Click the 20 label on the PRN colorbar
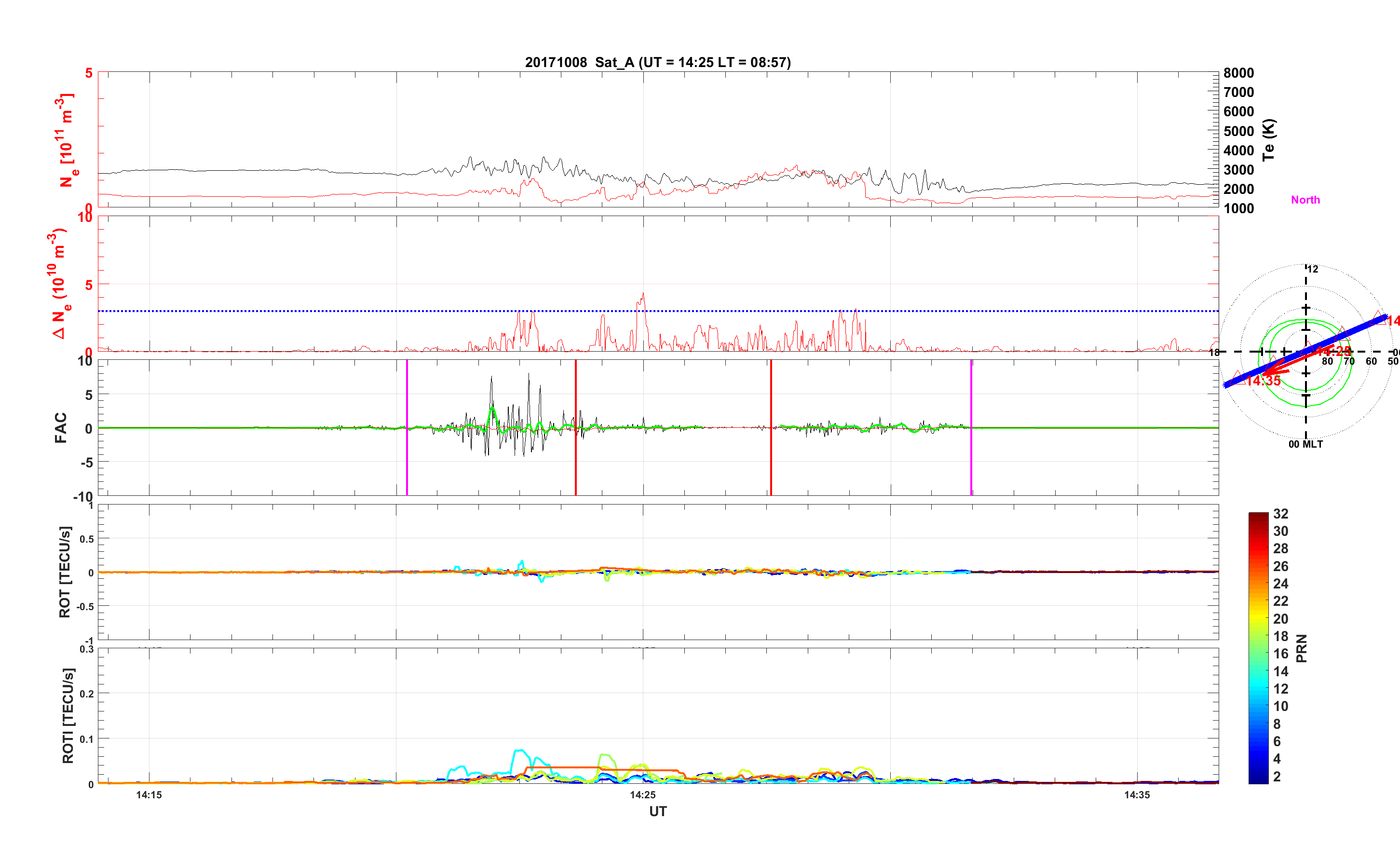Screen dimensions: 1400x847 tap(1281, 619)
